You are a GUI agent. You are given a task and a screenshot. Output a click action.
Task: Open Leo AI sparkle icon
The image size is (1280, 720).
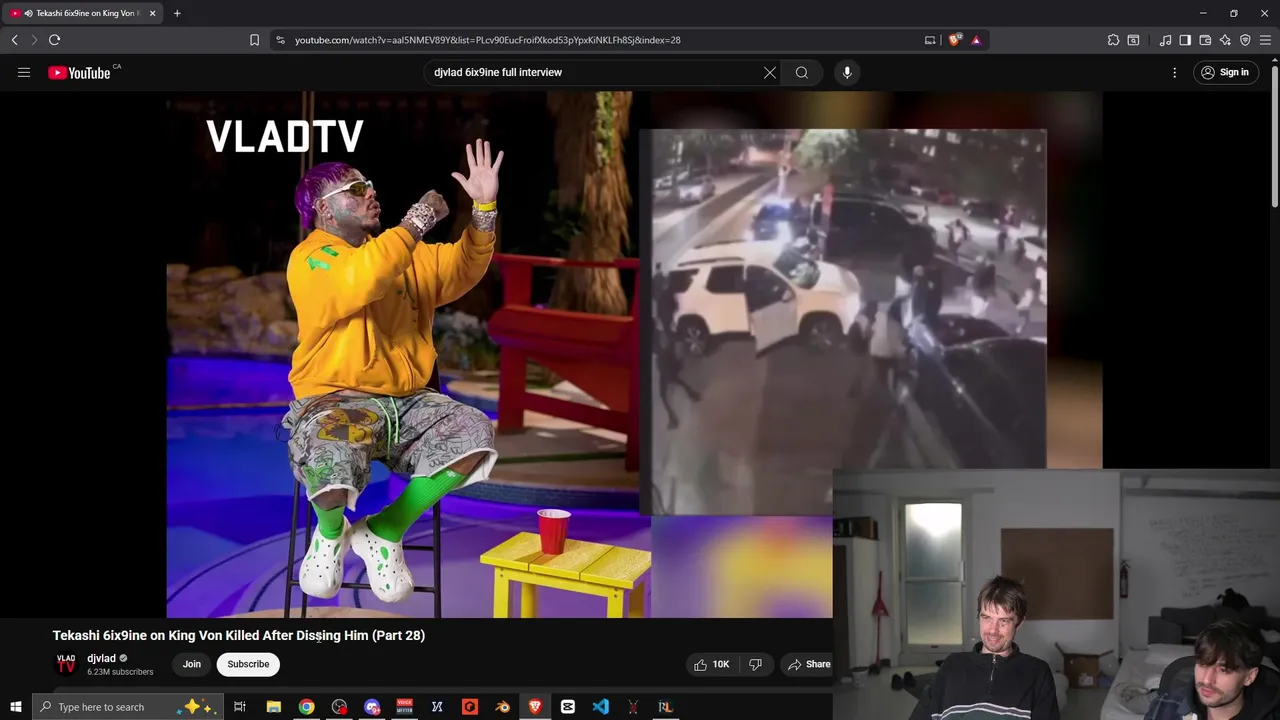click(x=1225, y=40)
